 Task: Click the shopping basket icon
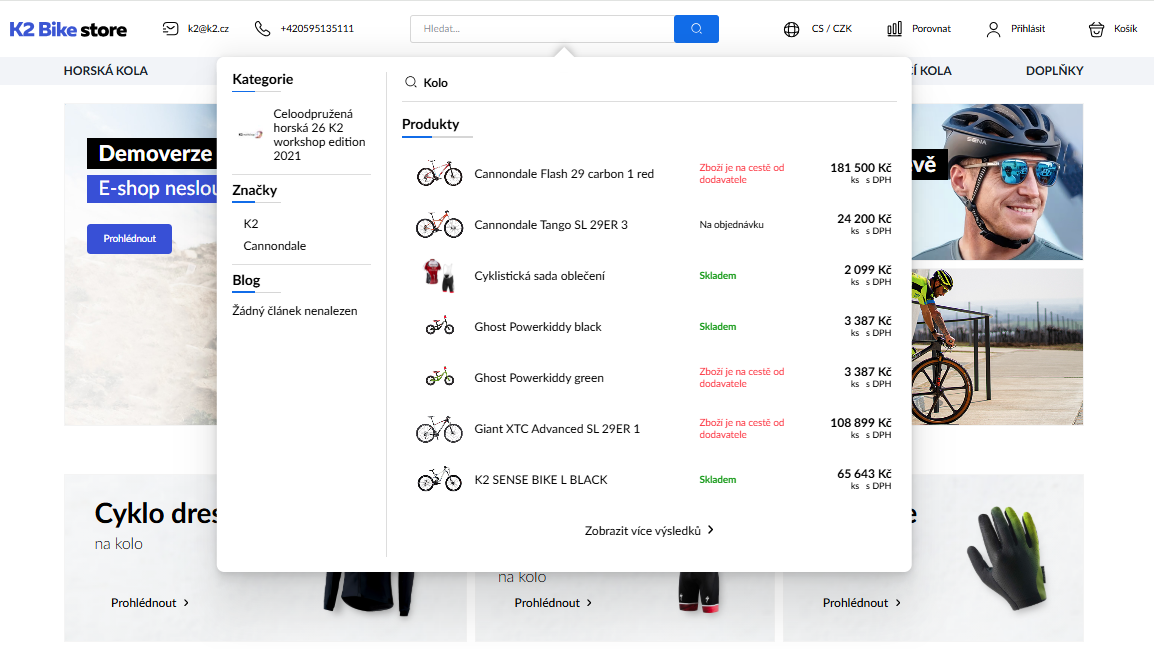coord(1097,29)
